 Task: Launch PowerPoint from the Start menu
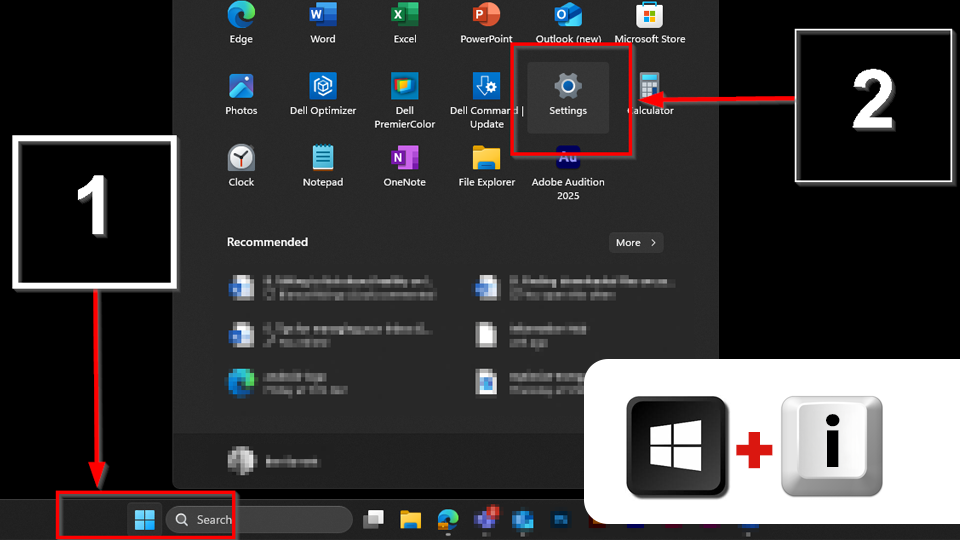click(x=486, y=22)
